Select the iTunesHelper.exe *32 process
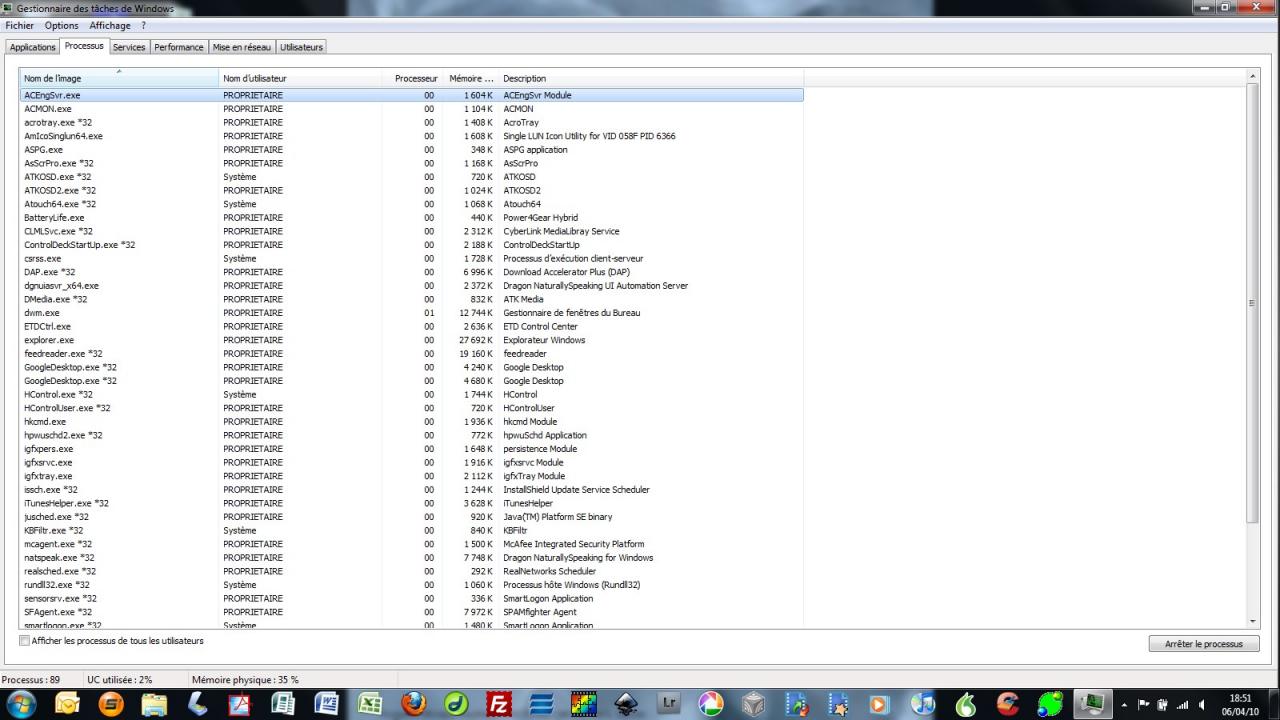 tap(411, 504)
